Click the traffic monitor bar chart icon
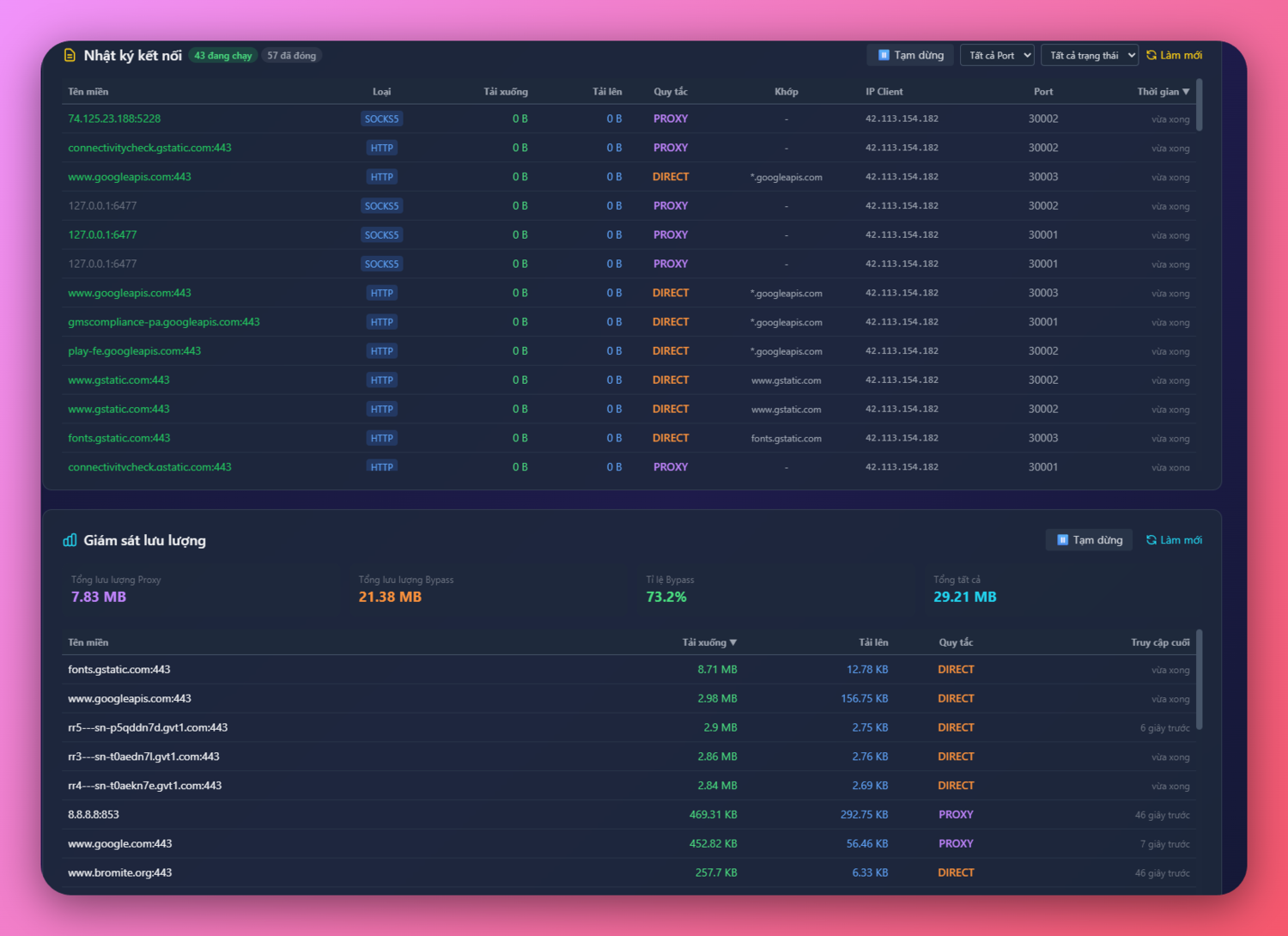Screen dimensions: 1288x936 [70, 540]
